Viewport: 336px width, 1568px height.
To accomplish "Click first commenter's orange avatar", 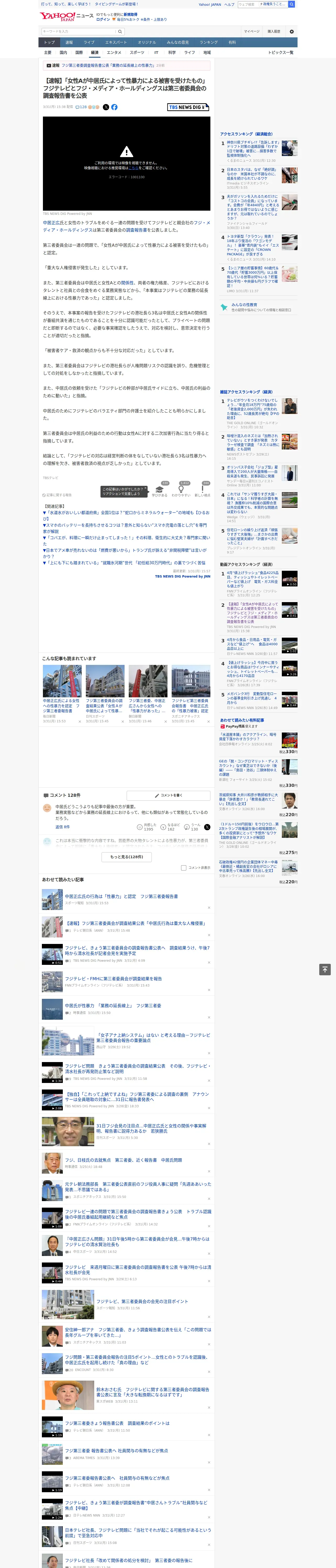I will pos(47,808).
